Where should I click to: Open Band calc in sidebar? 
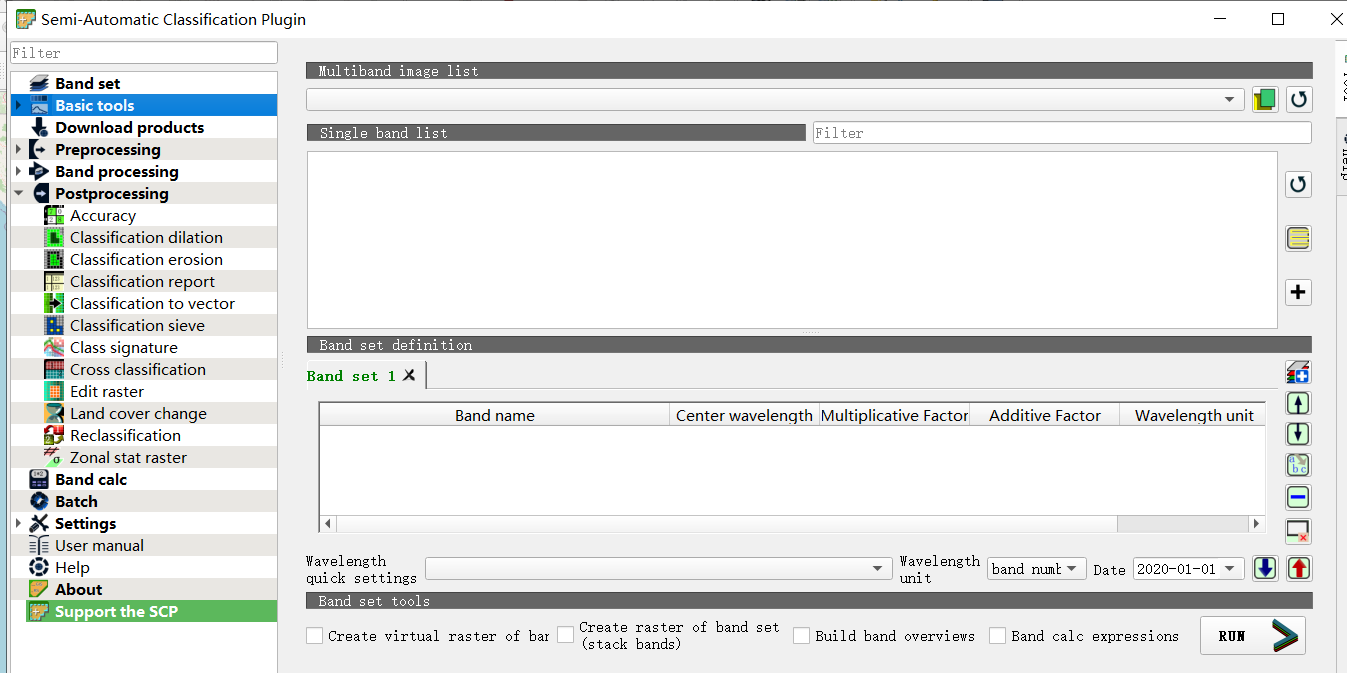tap(91, 479)
